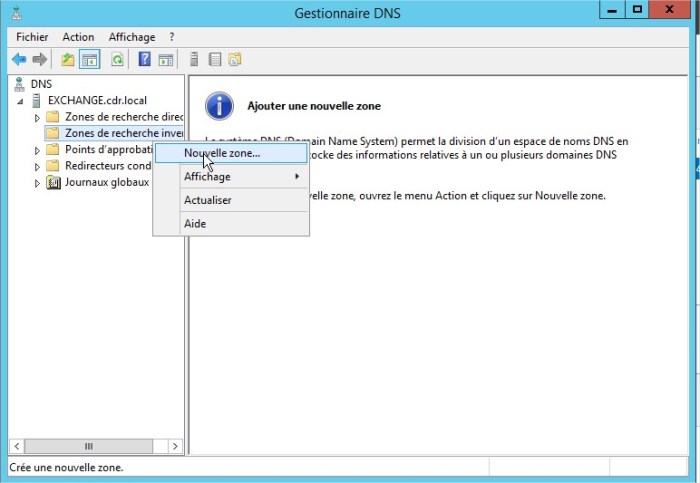Image resolution: width=700 pixels, height=483 pixels.
Task: Open the Affichage menu in menu bar
Action: [132, 37]
